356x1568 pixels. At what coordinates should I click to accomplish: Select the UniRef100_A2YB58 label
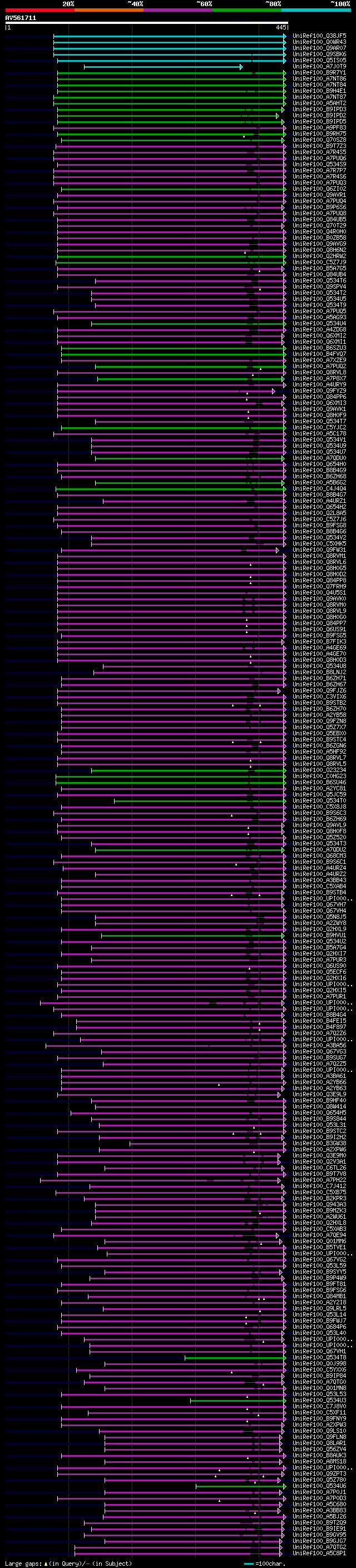pos(319,715)
